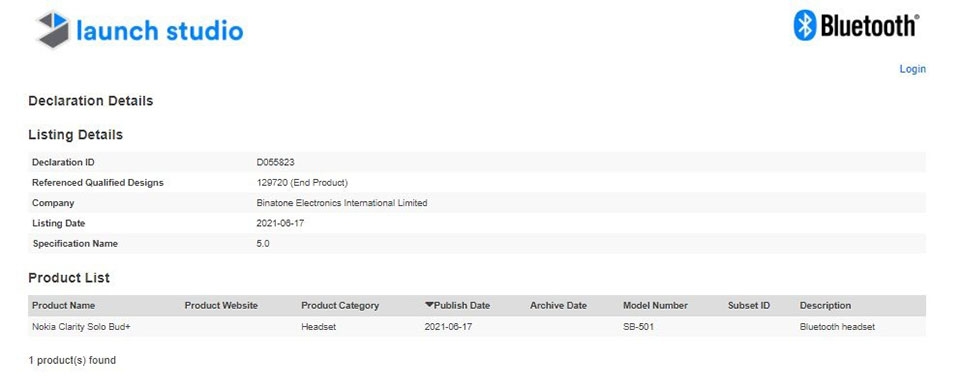Click the Declaration ID value D055823
Viewport: 960px width, 387px height.
click(x=276, y=162)
